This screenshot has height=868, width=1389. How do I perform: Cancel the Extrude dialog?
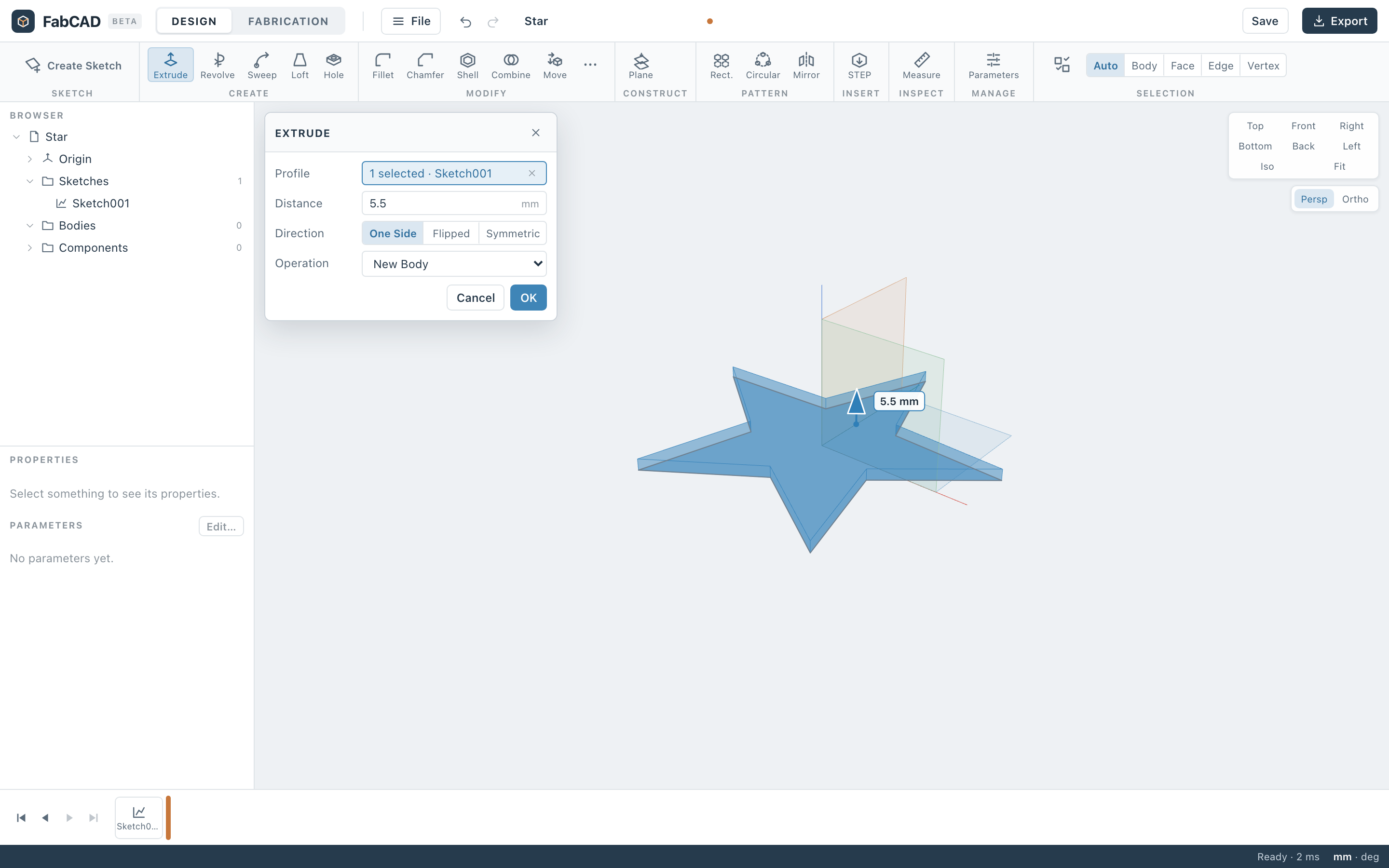click(475, 298)
